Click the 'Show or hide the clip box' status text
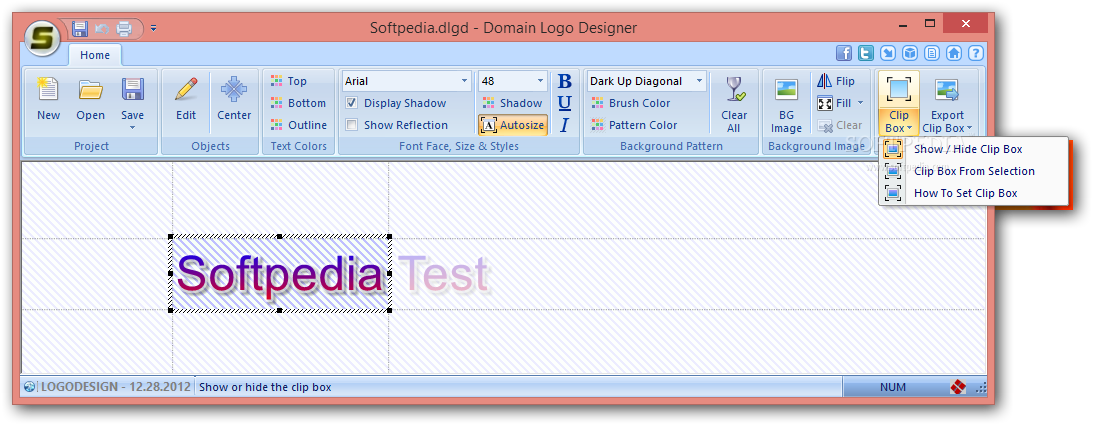The image size is (1093, 425). pyautogui.click(x=265, y=387)
